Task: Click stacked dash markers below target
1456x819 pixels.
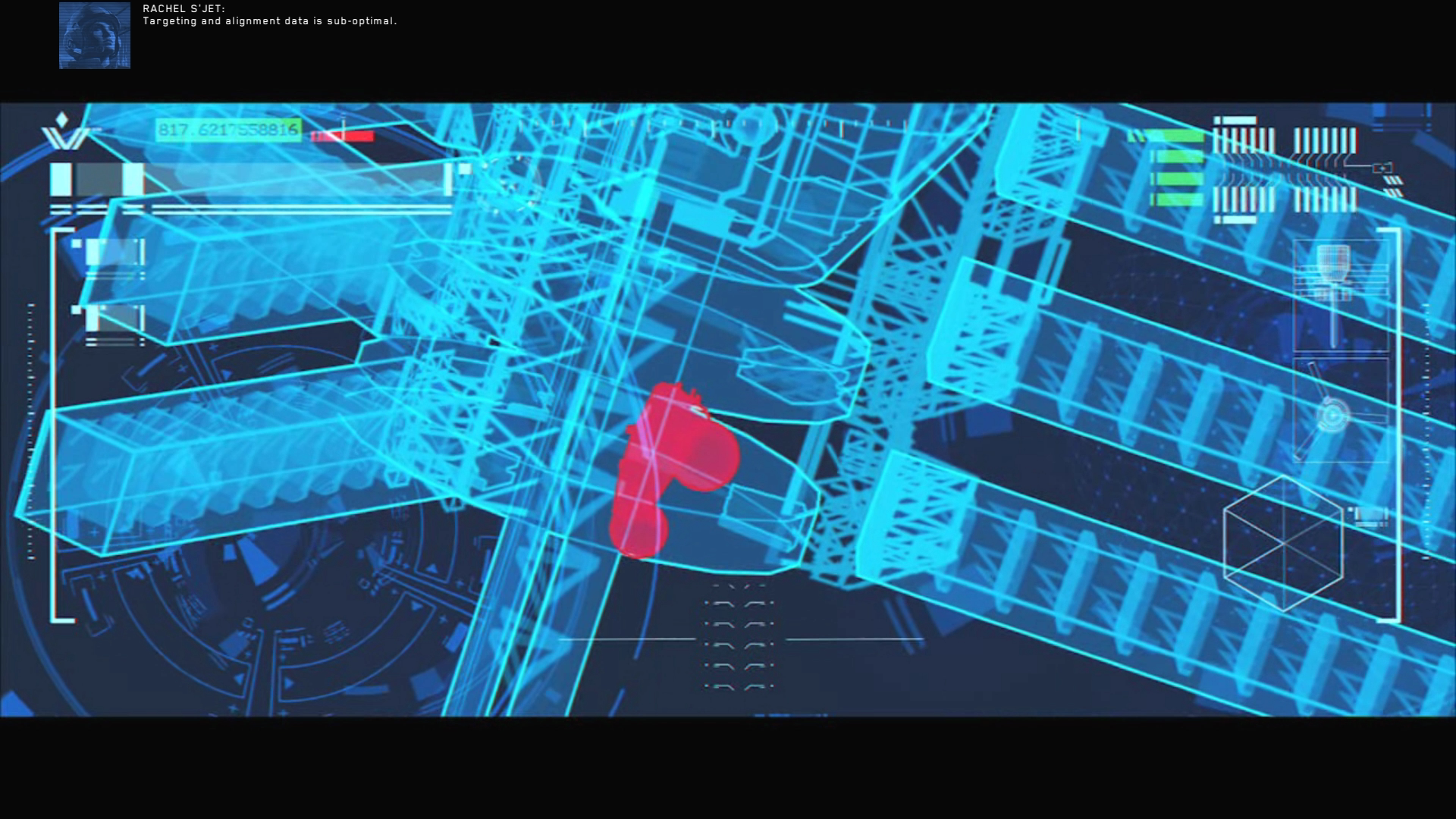Action: 739,645
